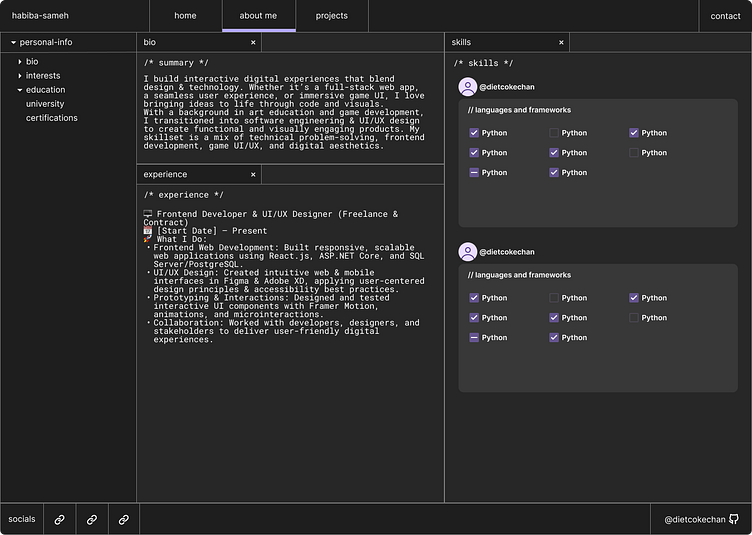This screenshot has width=752, height=535.
Task: Select university under education
Action: click(45, 104)
